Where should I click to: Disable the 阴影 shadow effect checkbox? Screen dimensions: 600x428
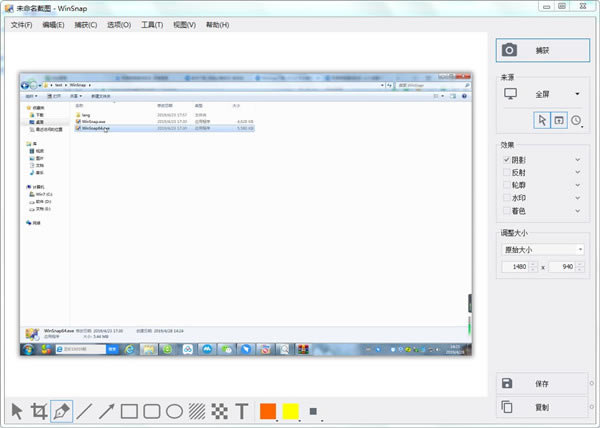pyautogui.click(x=506, y=160)
